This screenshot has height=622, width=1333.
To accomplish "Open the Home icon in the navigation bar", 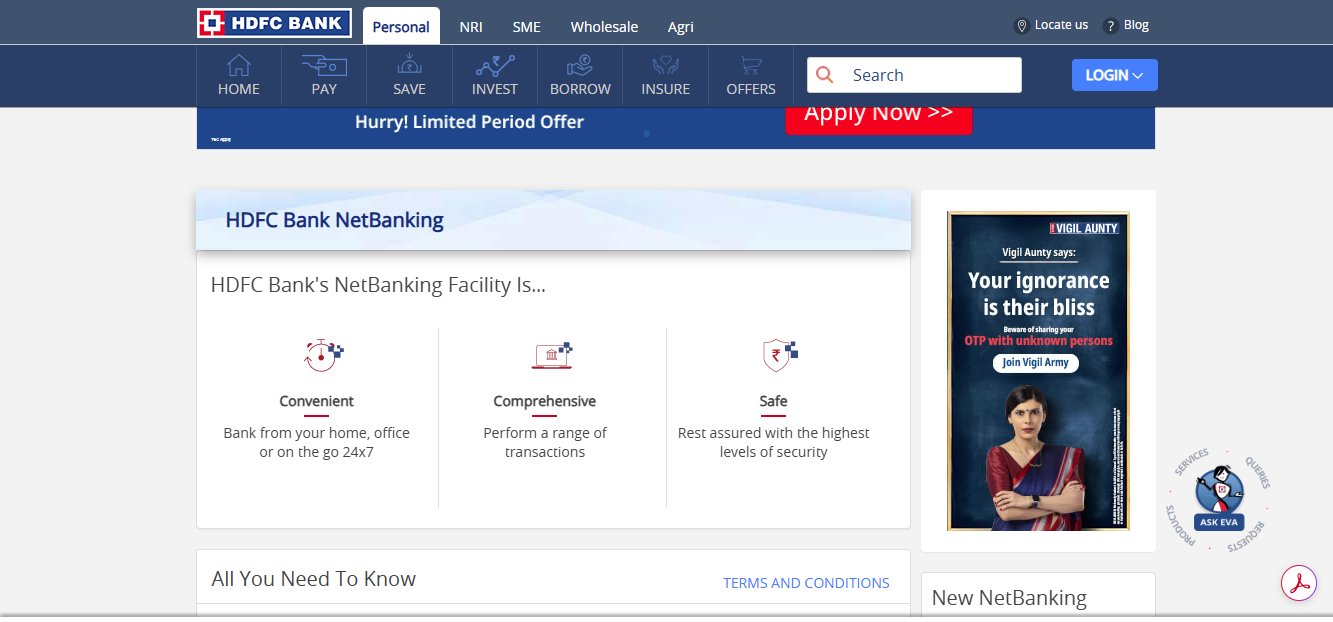I will tap(238, 66).
